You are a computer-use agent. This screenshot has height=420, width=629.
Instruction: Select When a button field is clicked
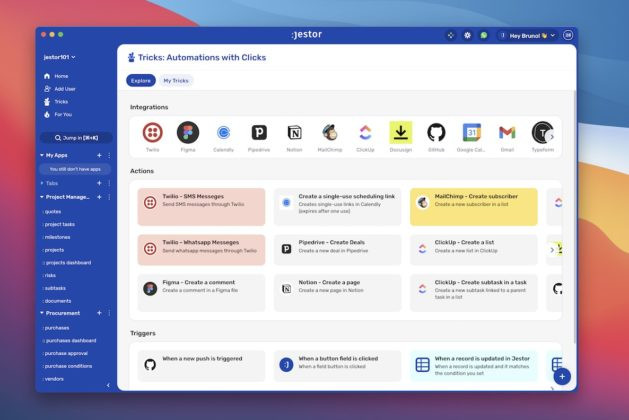tap(337, 366)
